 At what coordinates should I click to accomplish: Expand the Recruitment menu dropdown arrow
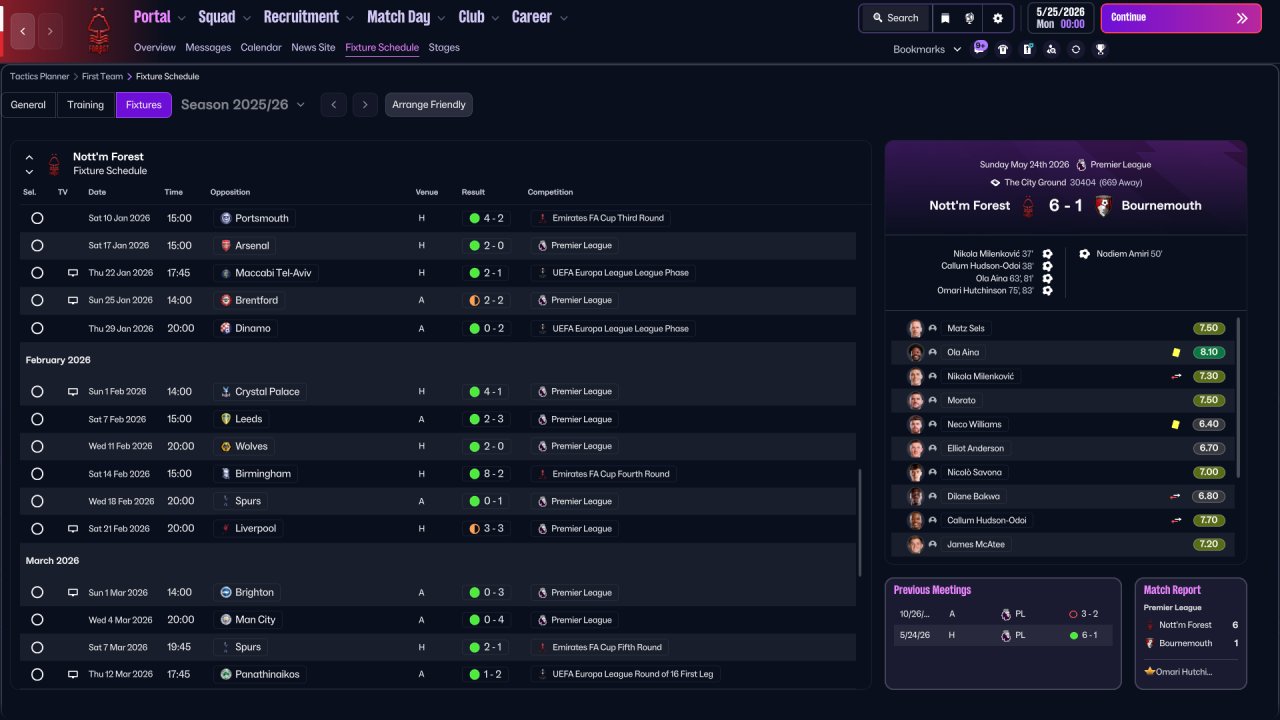pos(349,18)
